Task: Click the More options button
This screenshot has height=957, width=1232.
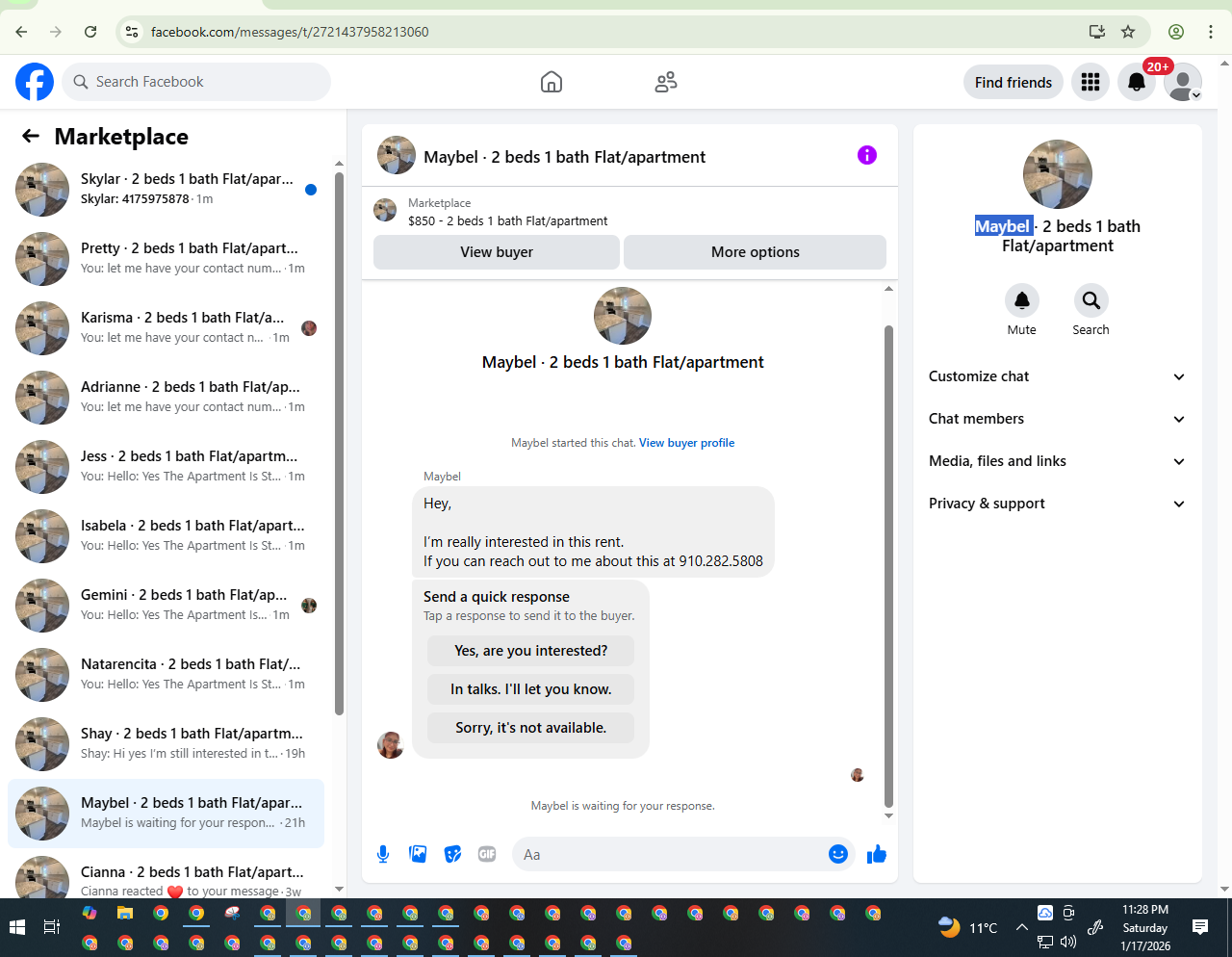Action: (755, 252)
